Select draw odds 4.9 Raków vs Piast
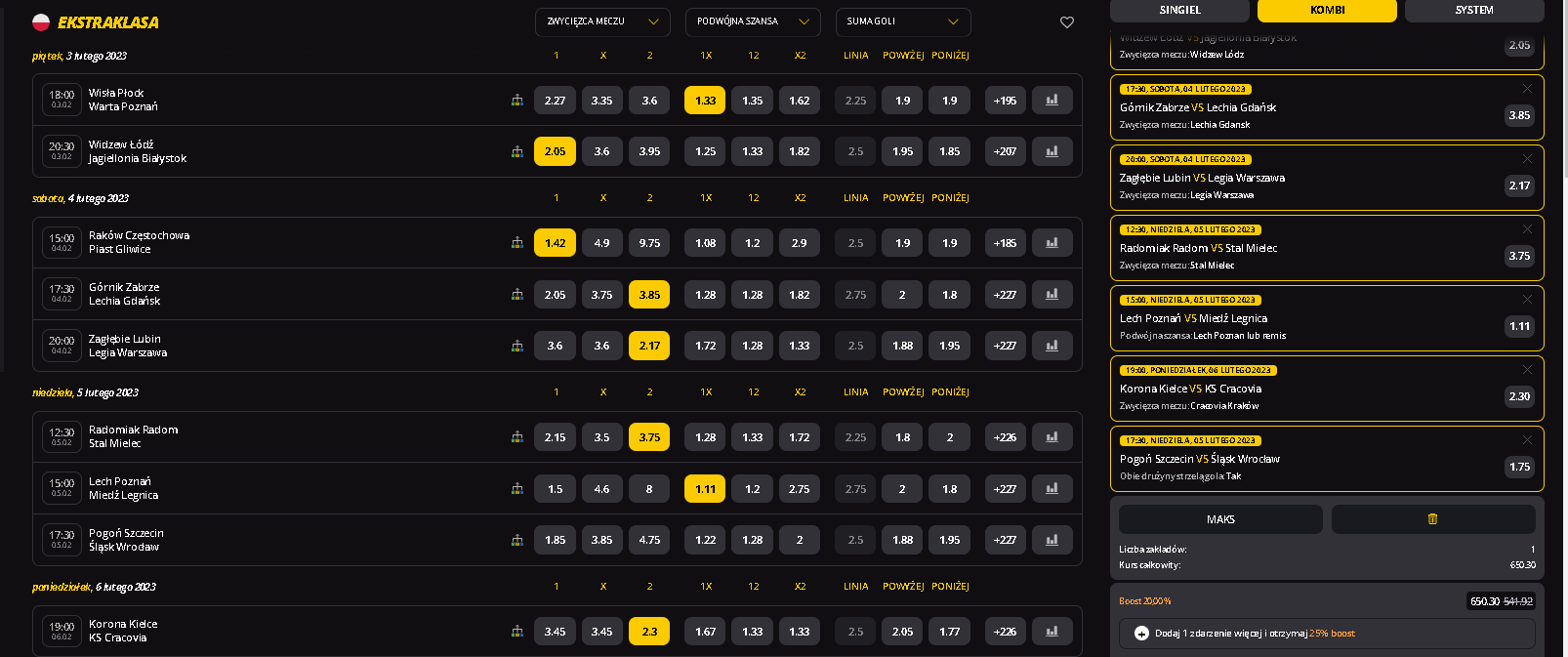Screen dimensions: 1568x657 pos(601,243)
